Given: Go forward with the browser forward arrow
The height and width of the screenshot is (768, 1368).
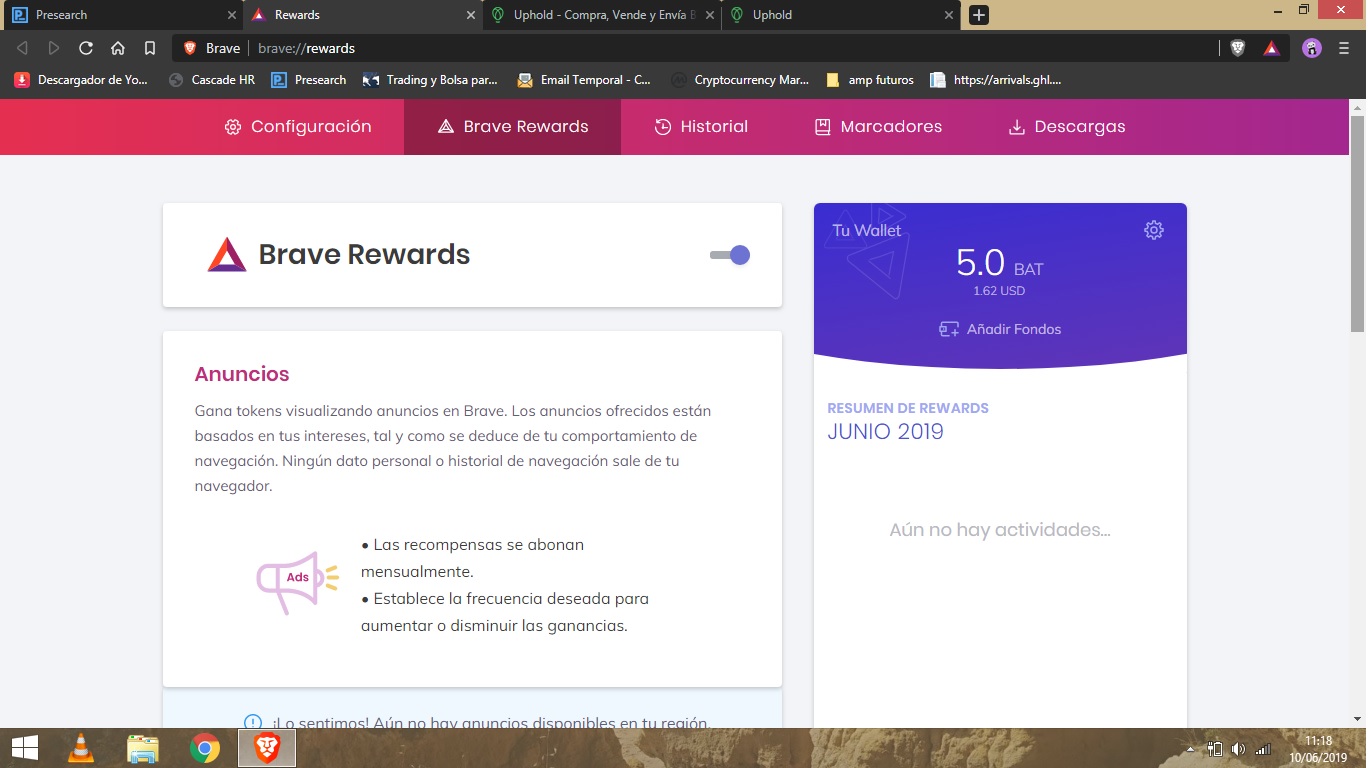Looking at the screenshot, I should click(x=54, y=48).
